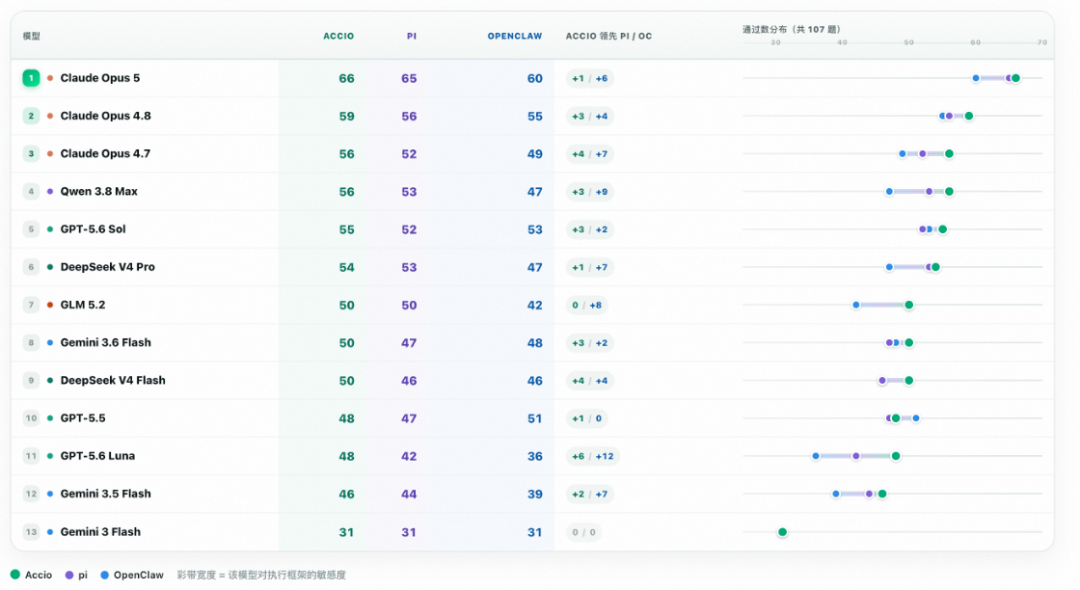Click the rank 7 badge for GLM 5.2
The height and width of the screenshot is (590, 1080).
click(x=31, y=304)
